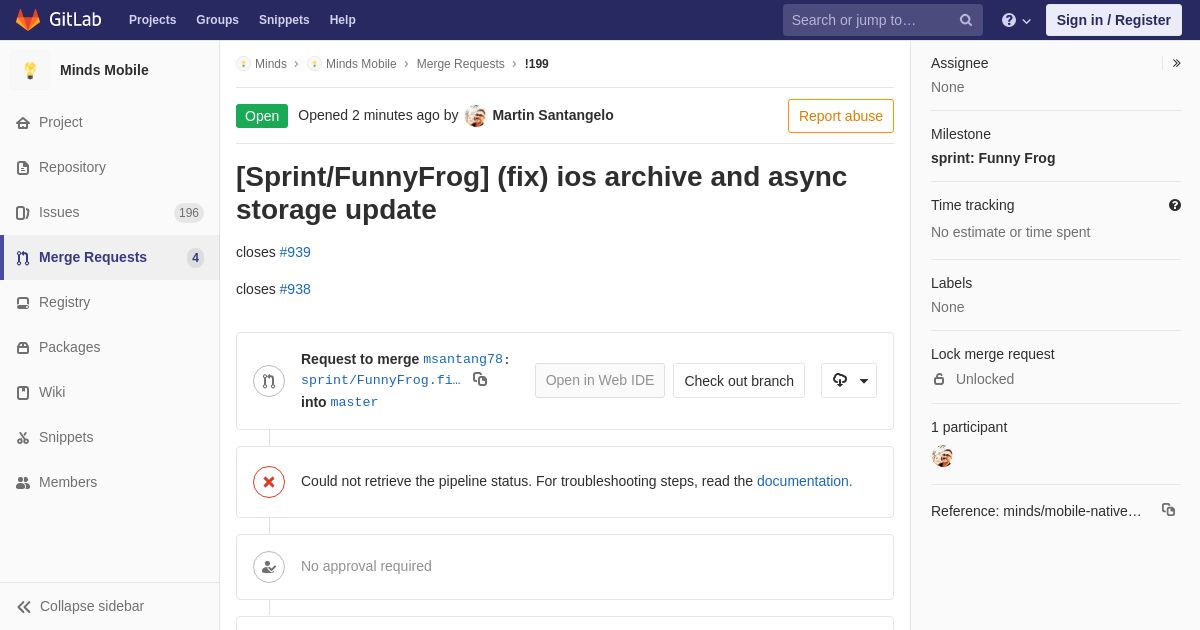This screenshot has height=630, width=1200.
Task: Open Minds Mobile project title in the sidebar
Action: point(104,70)
